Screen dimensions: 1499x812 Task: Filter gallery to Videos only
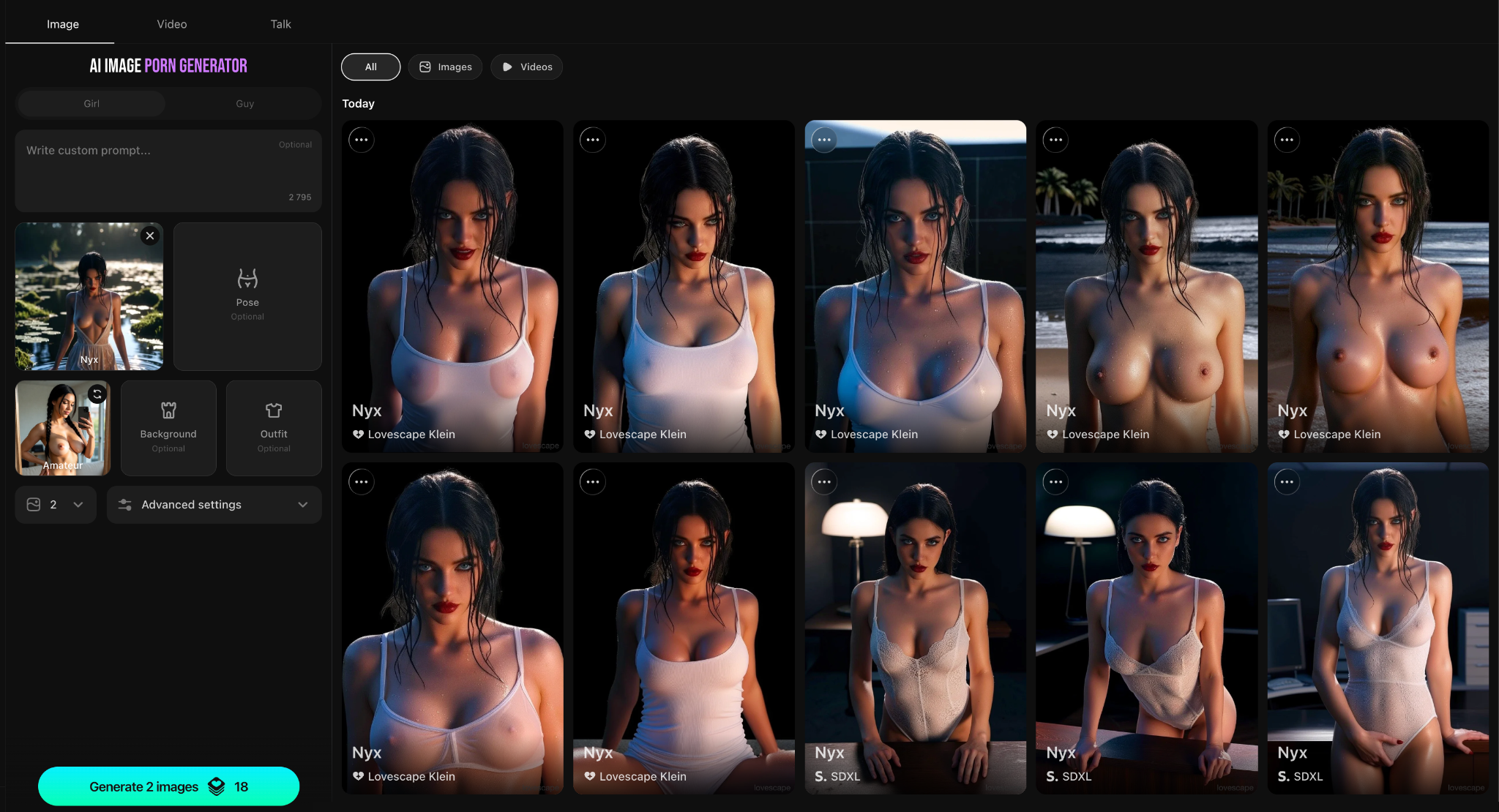coord(527,67)
